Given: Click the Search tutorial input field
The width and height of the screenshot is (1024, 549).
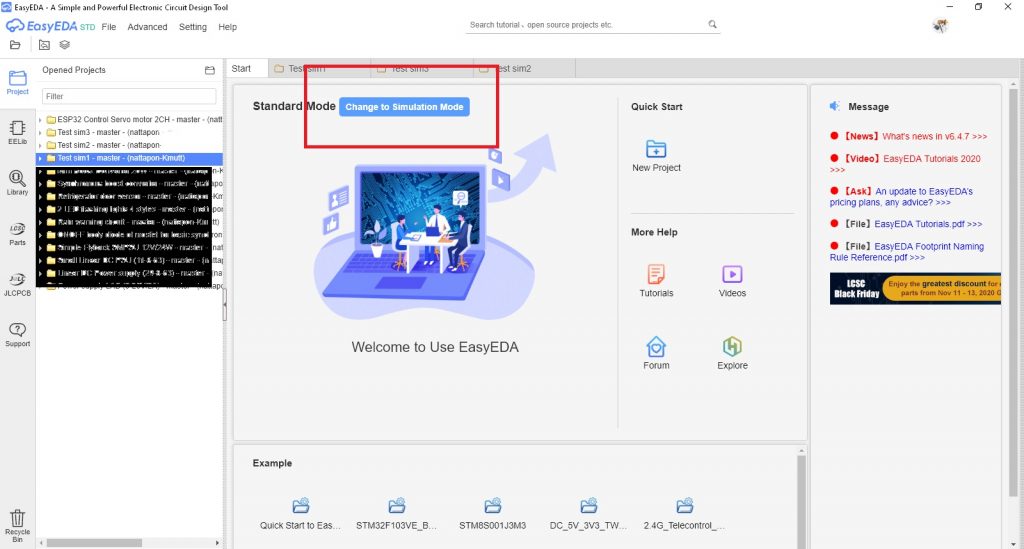Looking at the screenshot, I should pyautogui.click(x=586, y=25).
